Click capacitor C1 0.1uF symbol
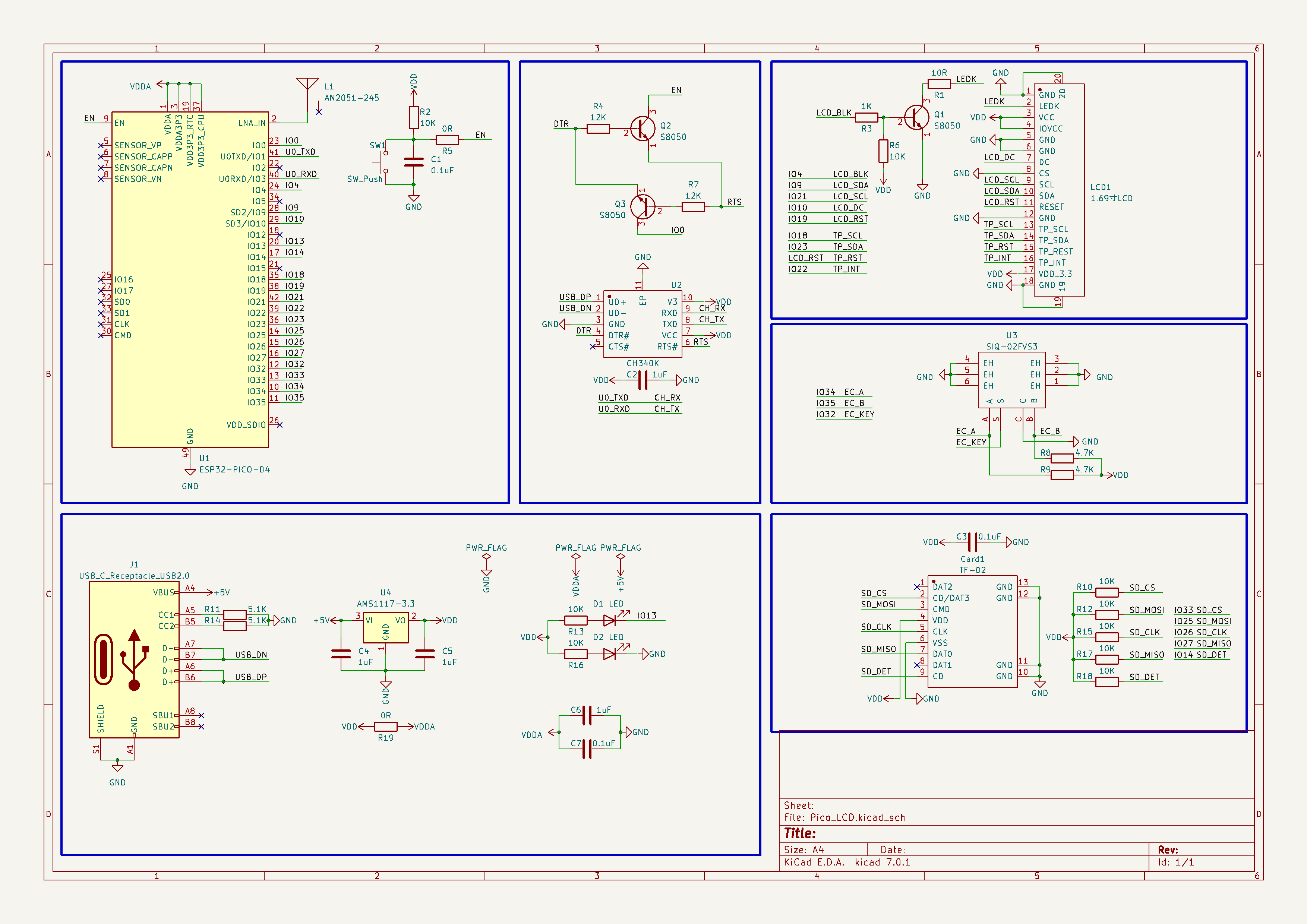 click(413, 162)
